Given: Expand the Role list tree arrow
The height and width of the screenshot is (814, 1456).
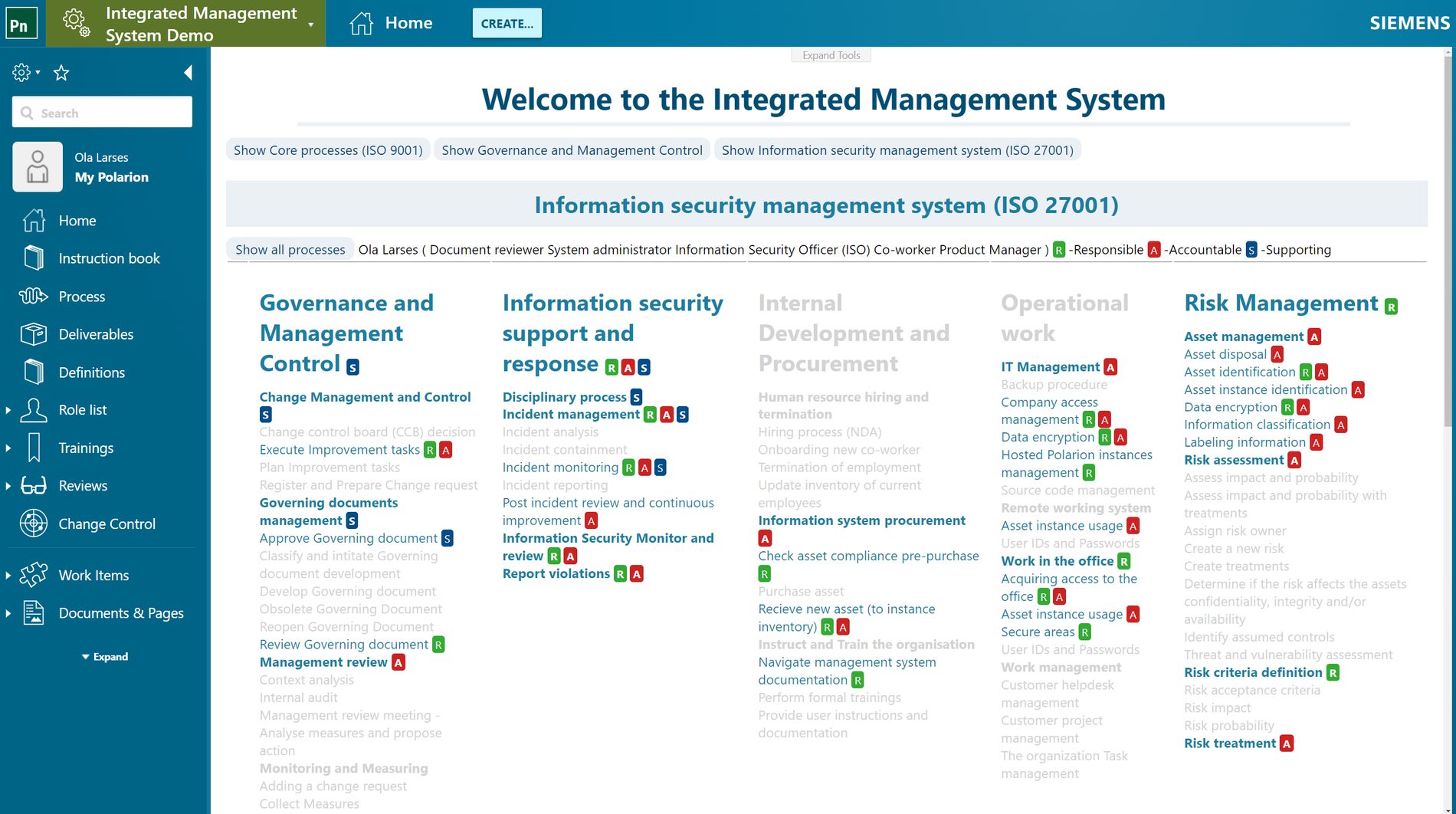Looking at the screenshot, I should (x=8, y=410).
